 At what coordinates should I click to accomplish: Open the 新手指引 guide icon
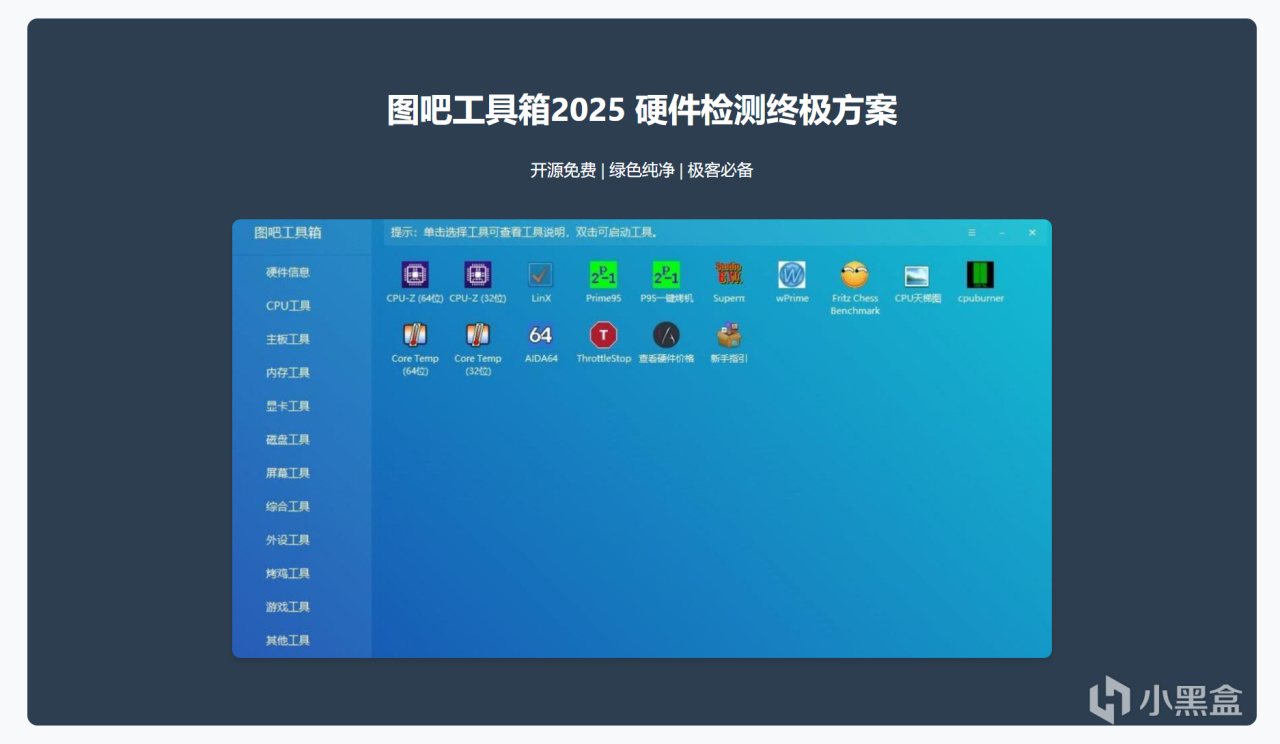point(729,335)
